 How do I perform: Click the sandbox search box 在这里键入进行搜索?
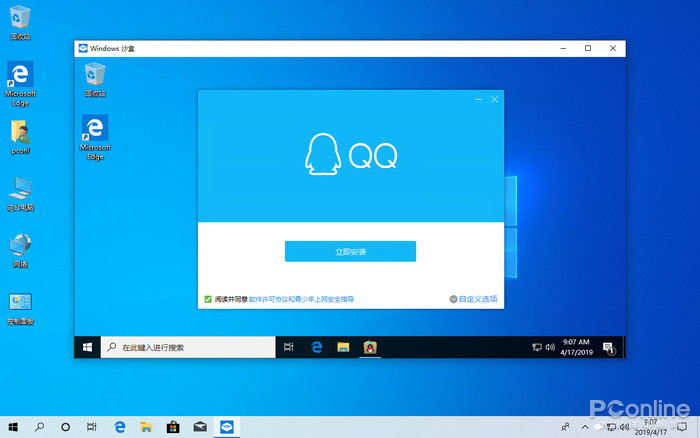(190, 348)
